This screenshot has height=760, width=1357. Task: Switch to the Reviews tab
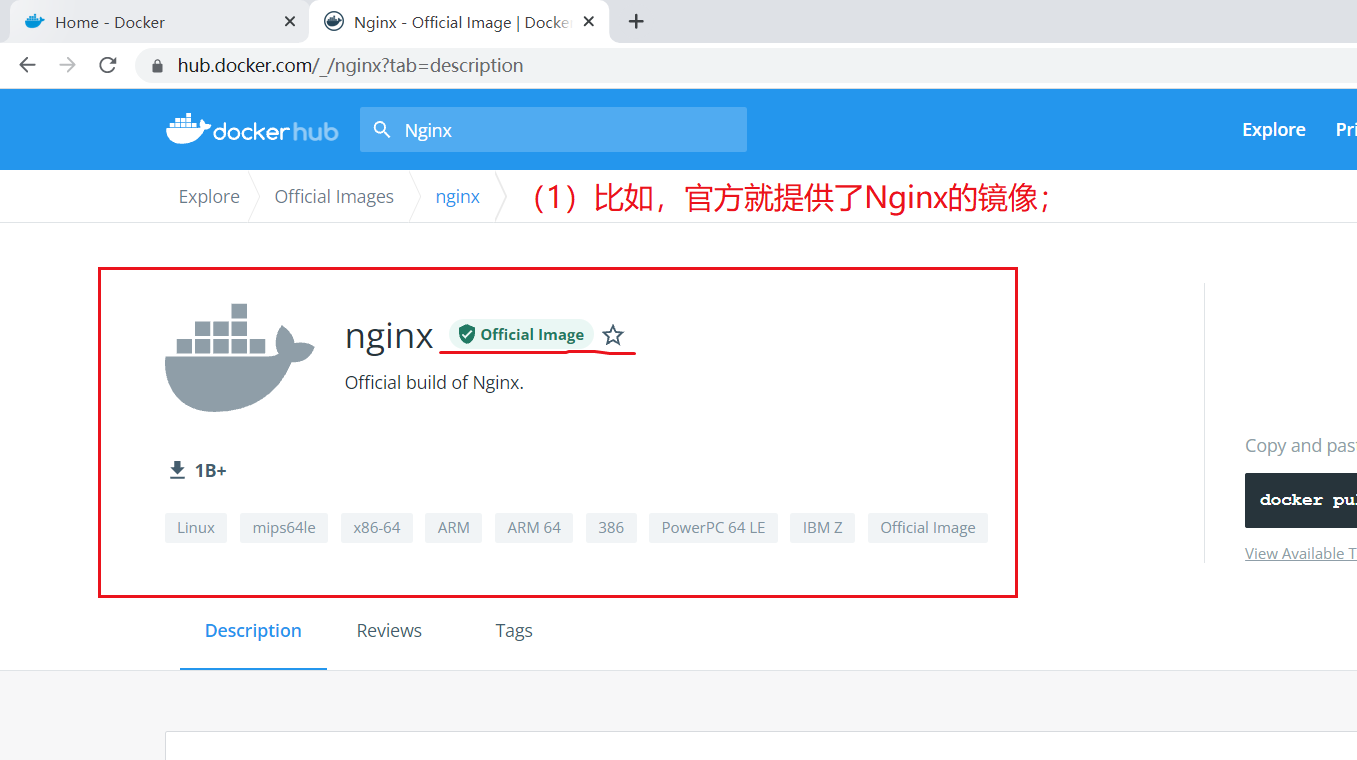(388, 630)
